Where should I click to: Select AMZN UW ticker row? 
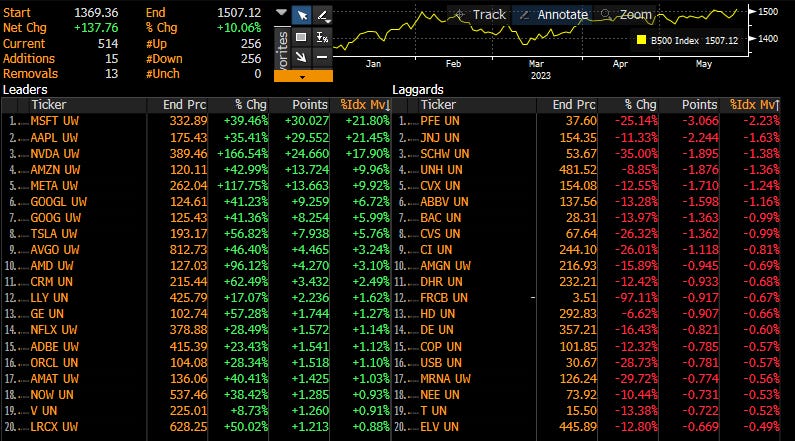[196, 170]
